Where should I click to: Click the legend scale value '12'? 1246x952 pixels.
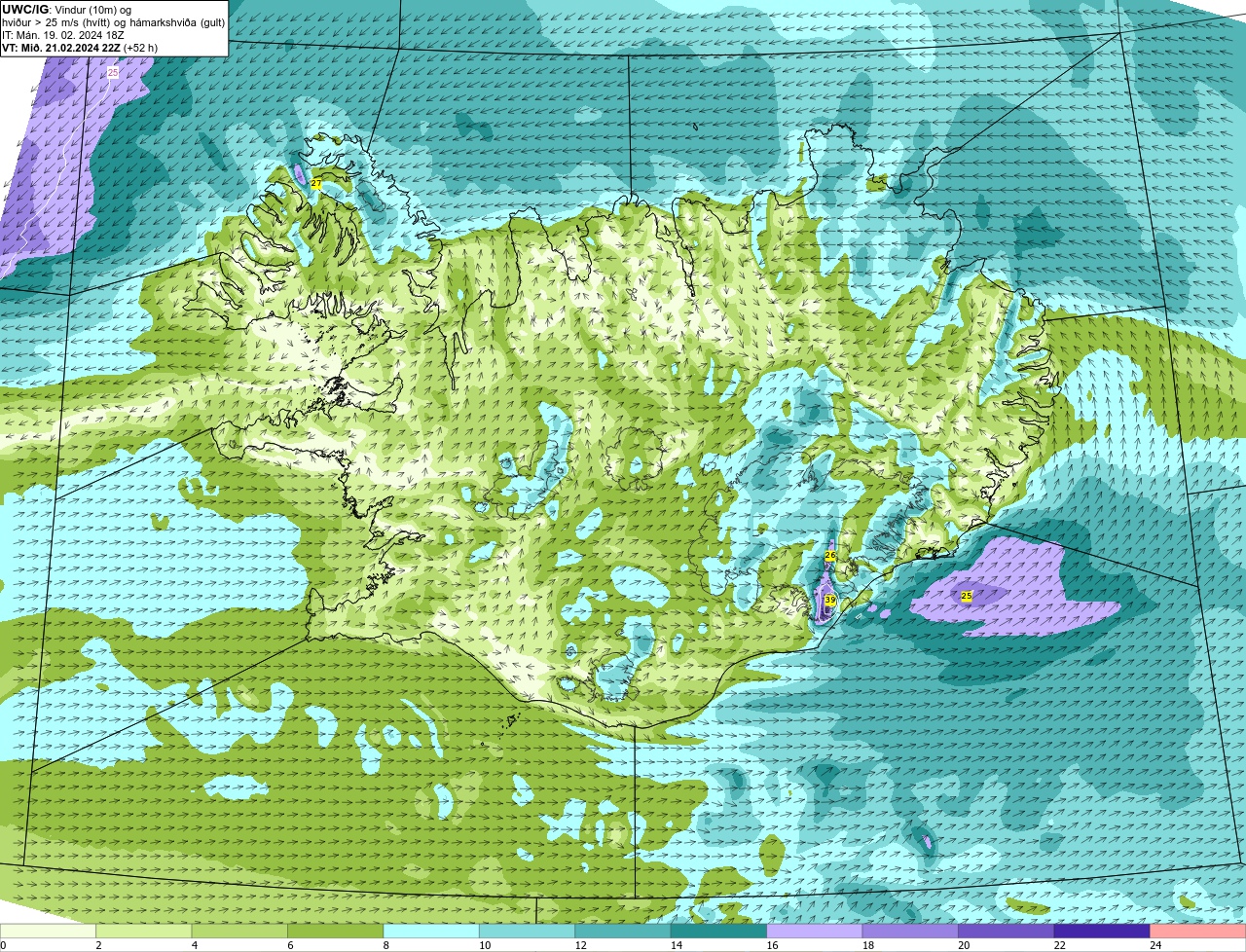580,945
